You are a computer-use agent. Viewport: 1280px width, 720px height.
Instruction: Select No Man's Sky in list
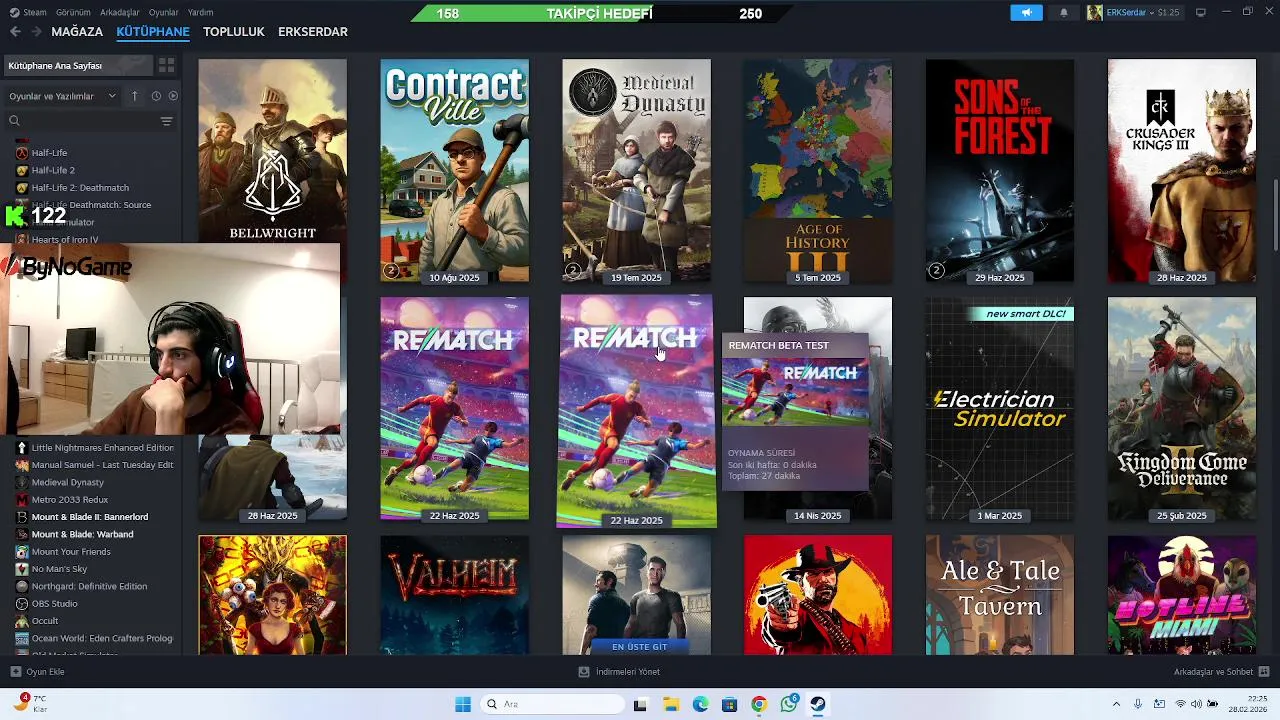[x=59, y=569]
